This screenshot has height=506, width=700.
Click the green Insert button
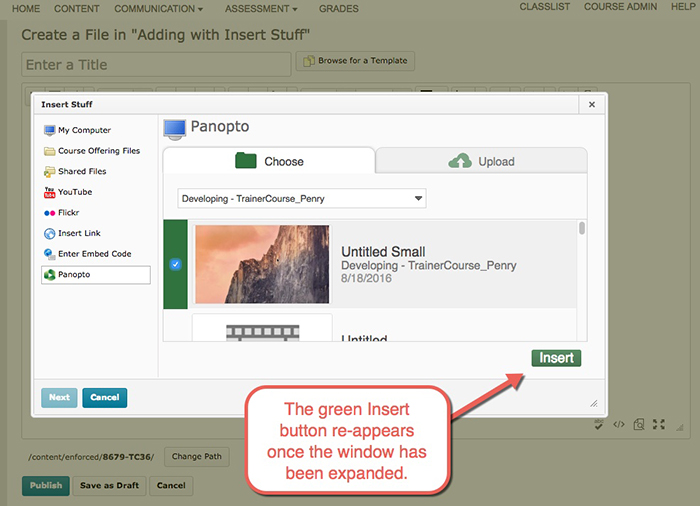556,358
